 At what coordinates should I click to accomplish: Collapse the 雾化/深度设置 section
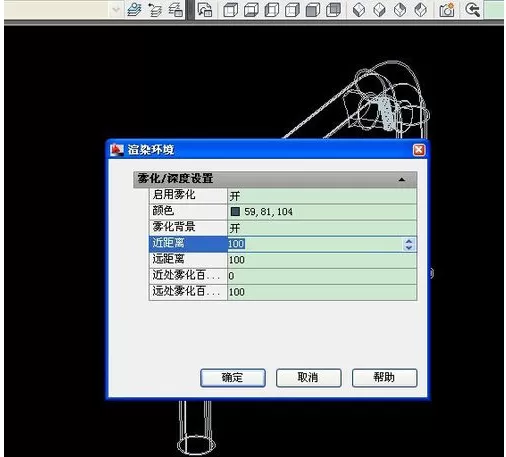pos(402,180)
